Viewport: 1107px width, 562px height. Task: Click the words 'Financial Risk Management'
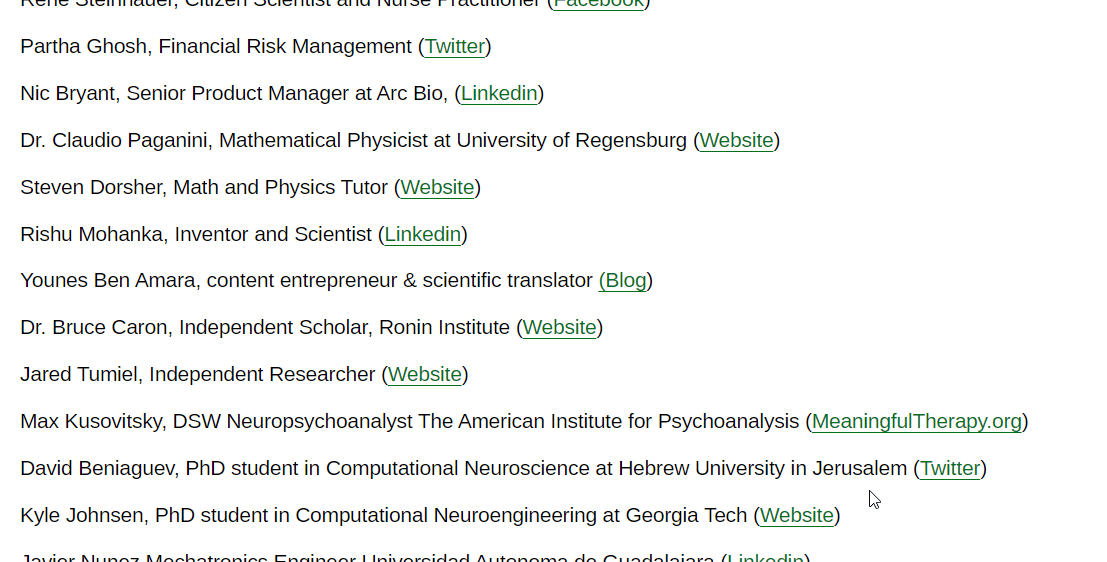(285, 47)
